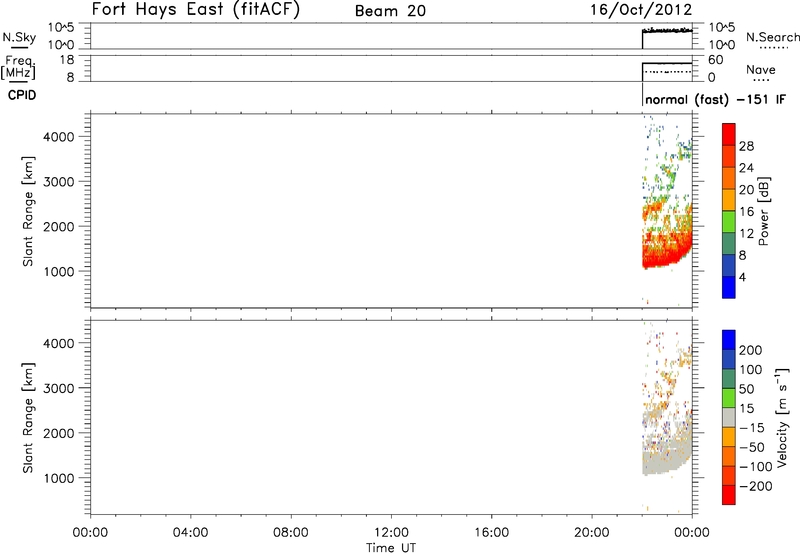Viewport: 800px width, 554px height.
Task: Click the '12:00' time tick label
Action: click(391, 533)
